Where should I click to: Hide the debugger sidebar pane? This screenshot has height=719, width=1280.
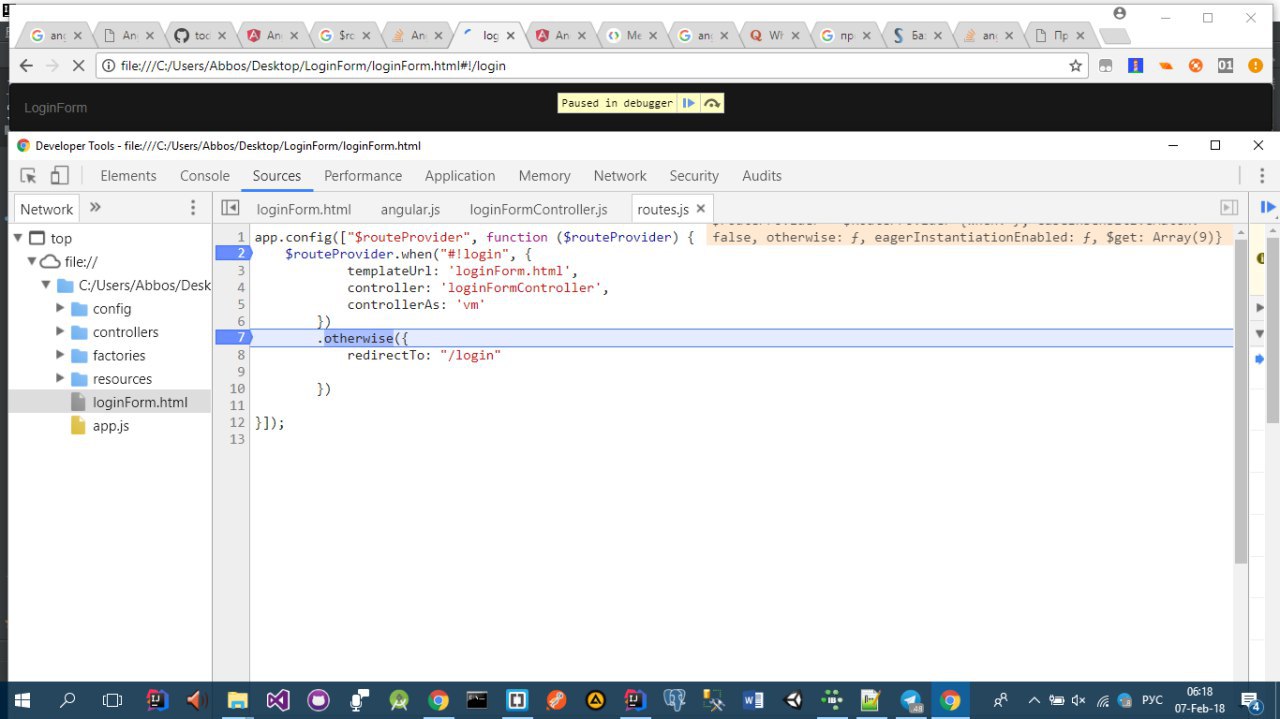tap(1229, 208)
